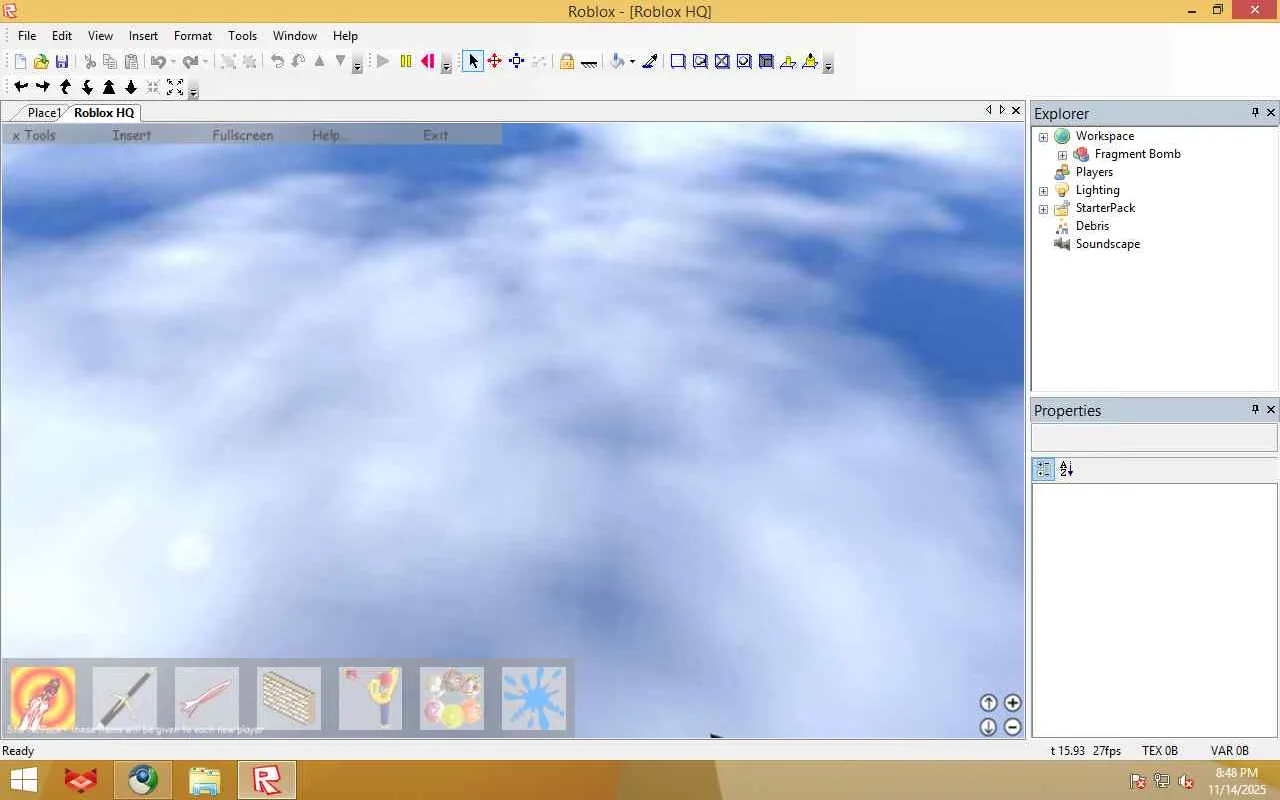Click the black right-arrow camera icon
1280x800 pixels.
pyautogui.click(x=43, y=88)
